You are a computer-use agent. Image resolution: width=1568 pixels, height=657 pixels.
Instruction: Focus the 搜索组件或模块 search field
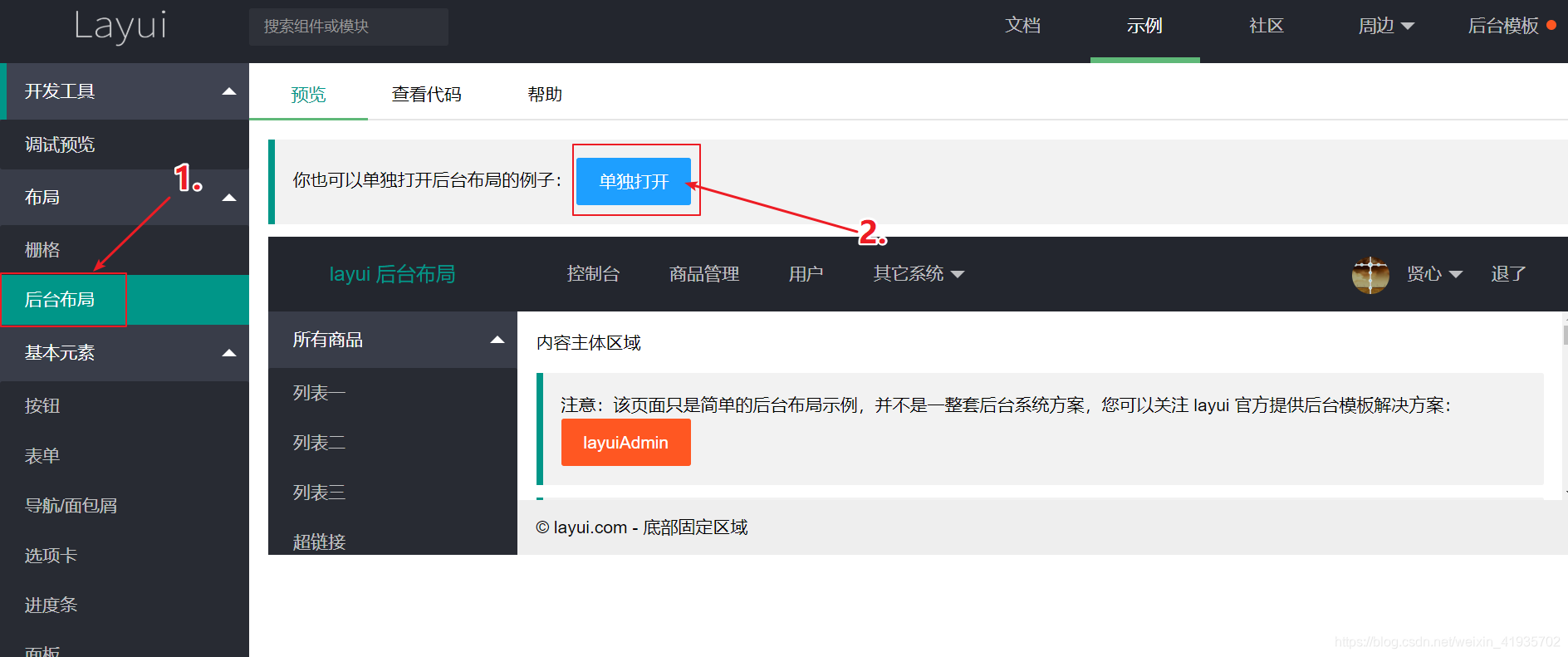coord(349,27)
